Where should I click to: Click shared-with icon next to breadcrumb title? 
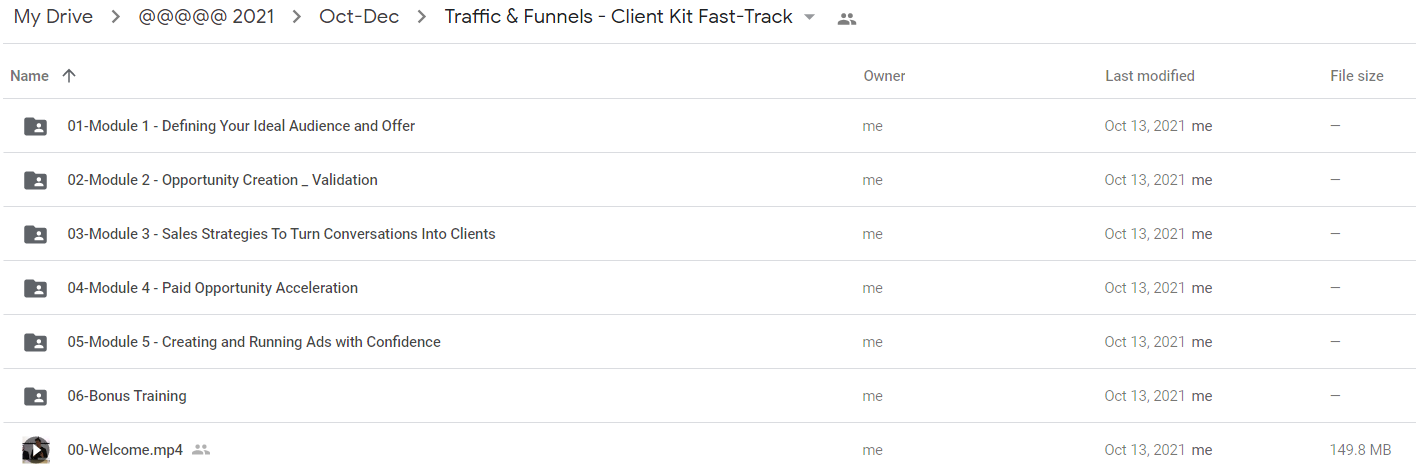pos(847,18)
